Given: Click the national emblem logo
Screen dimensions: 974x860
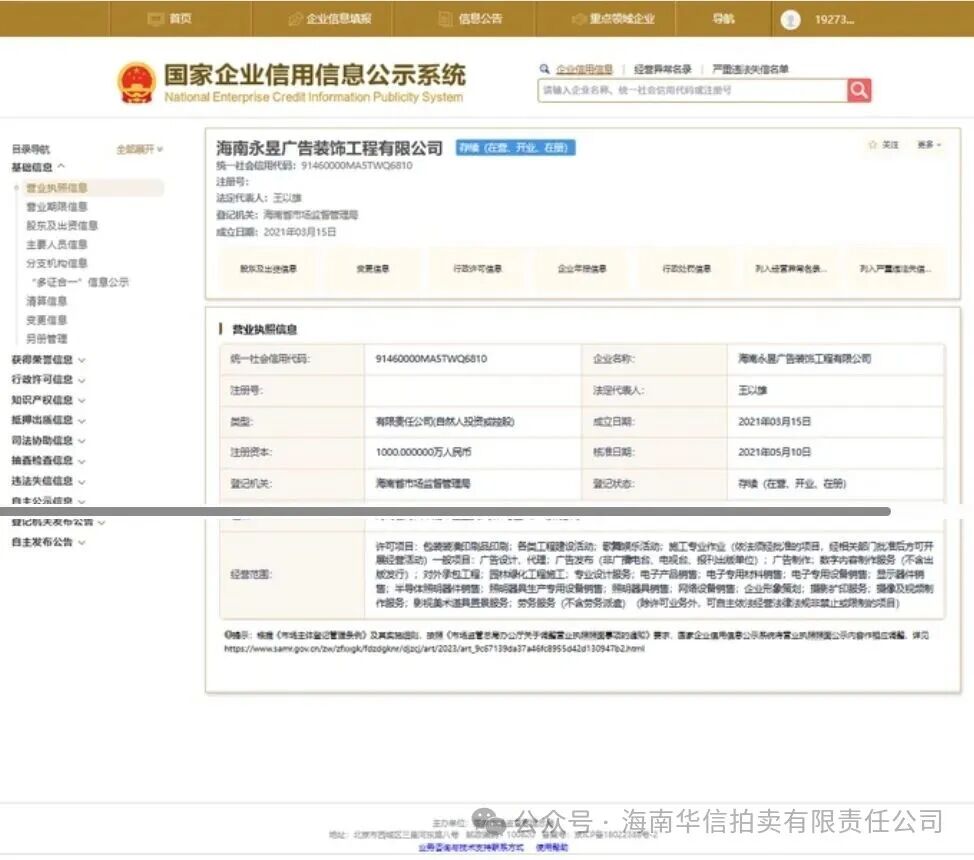Looking at the screenshot, I should click(136, 83).
